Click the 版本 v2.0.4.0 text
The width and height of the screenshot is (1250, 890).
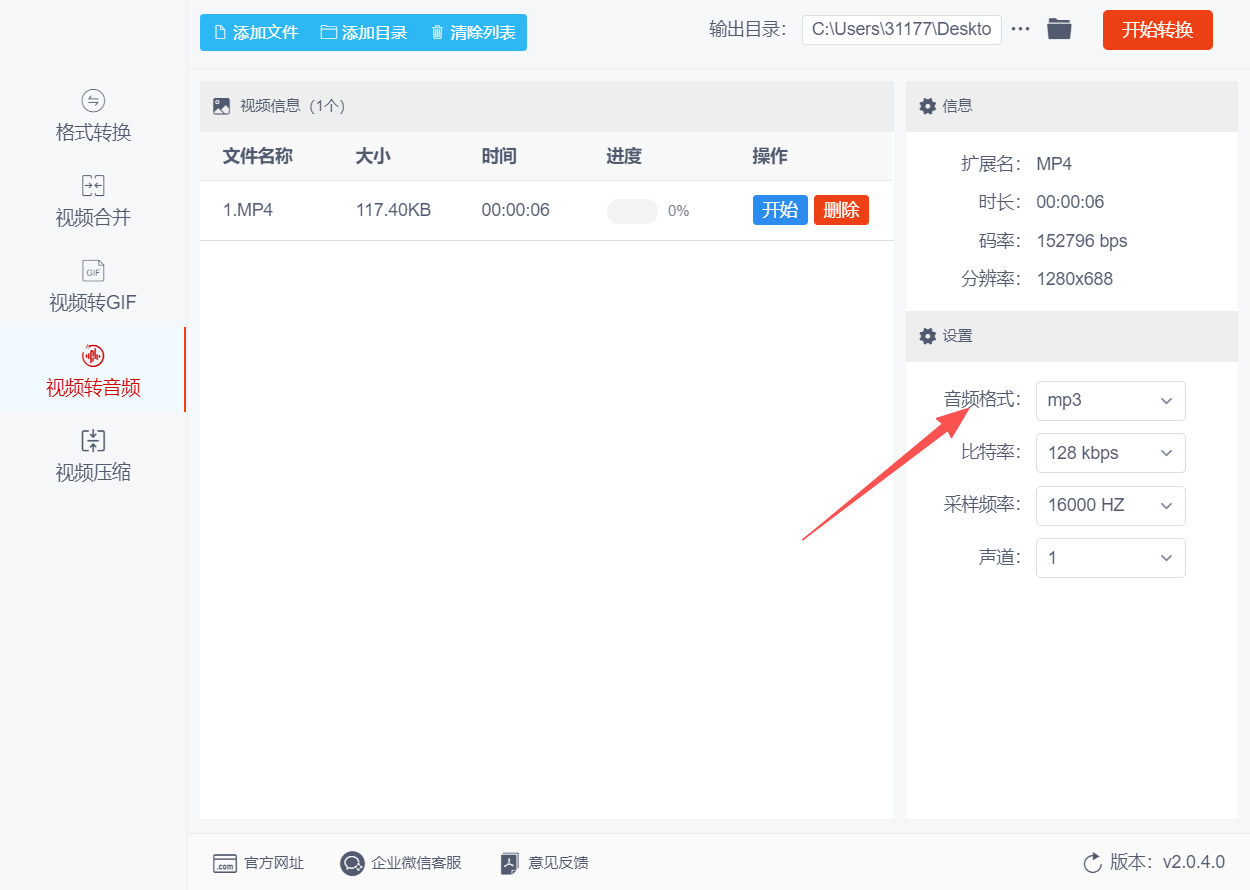point(1167,862)
